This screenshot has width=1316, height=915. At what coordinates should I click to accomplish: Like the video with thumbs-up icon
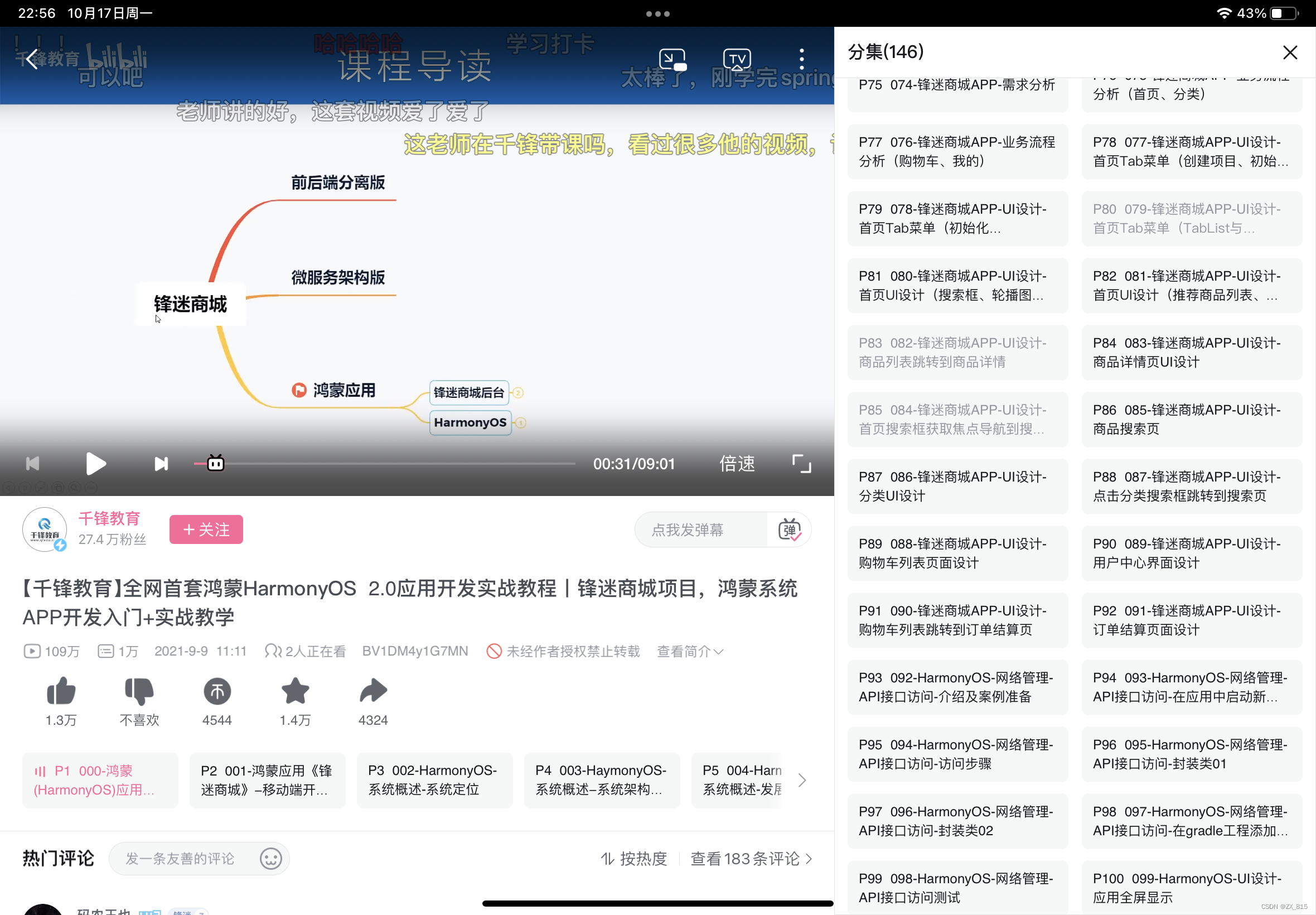pyautogui.click(x=61, y=690)
